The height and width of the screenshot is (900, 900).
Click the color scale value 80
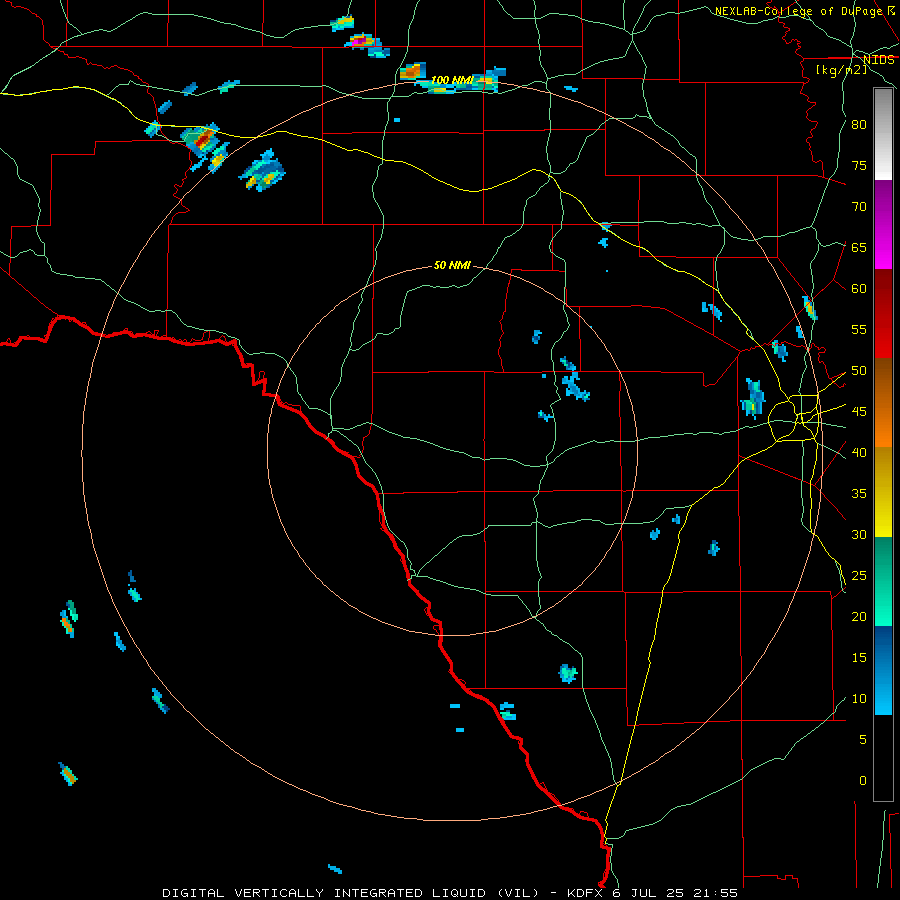point(859,125)
